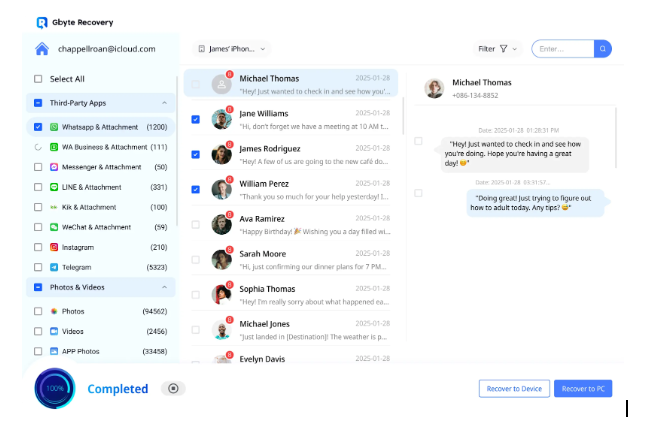The height and width of the screenshot is (430, 646).
Task: Click the Whatsapp & Attachment icon
Action: click(x=54, y=127)
